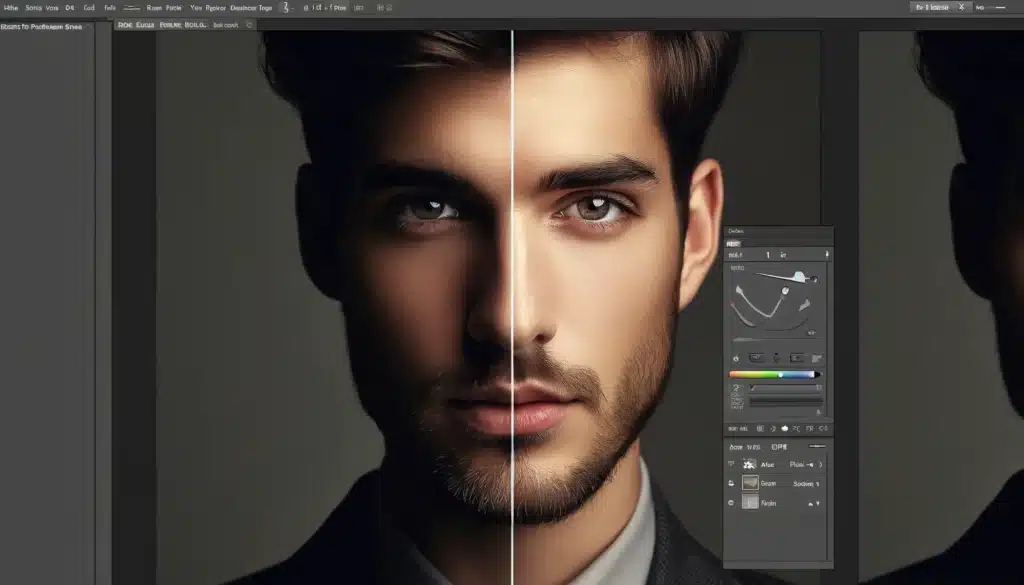Switch to the 'BOILG.' tab
The image size is (1024, 585).
point(195,25)
